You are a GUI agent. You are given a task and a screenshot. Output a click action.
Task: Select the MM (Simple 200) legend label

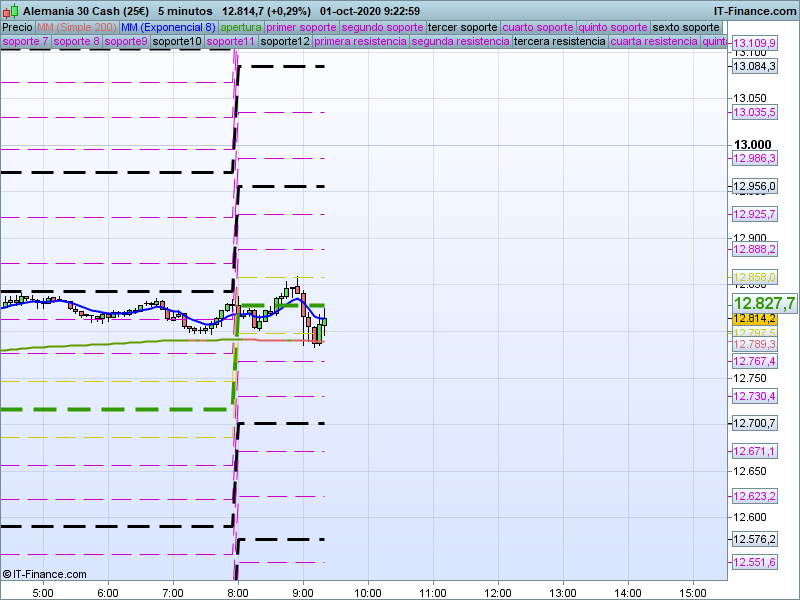(77, 28)
